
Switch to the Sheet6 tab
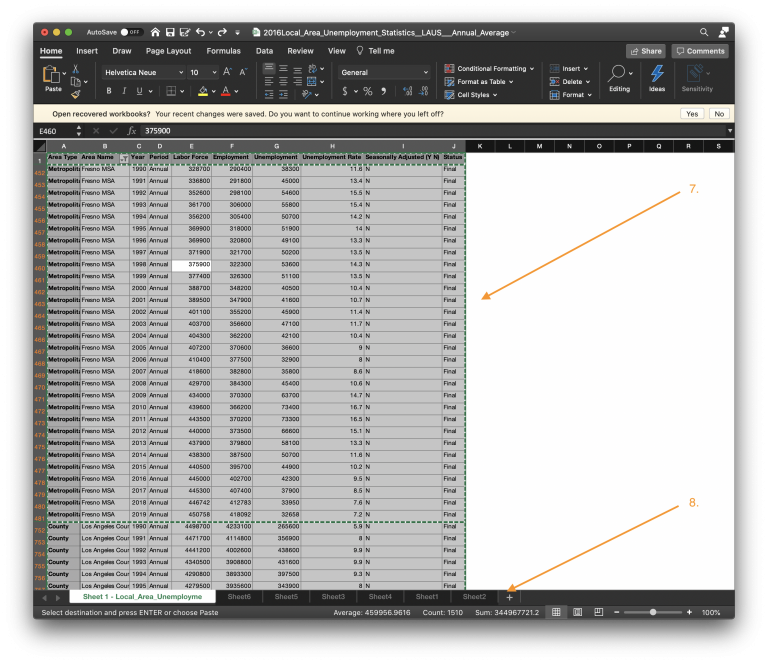coord(239,597)
